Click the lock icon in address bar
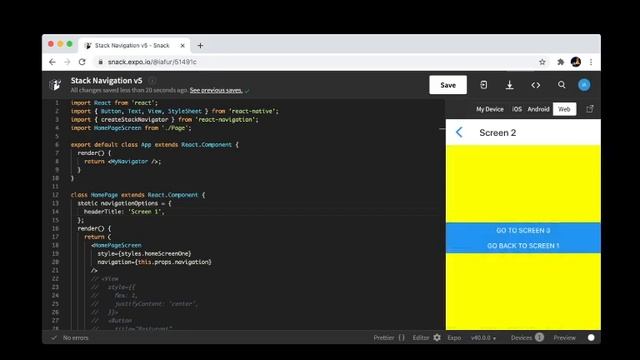This screenshot has height=360, width=640. [x=100, y=62]
